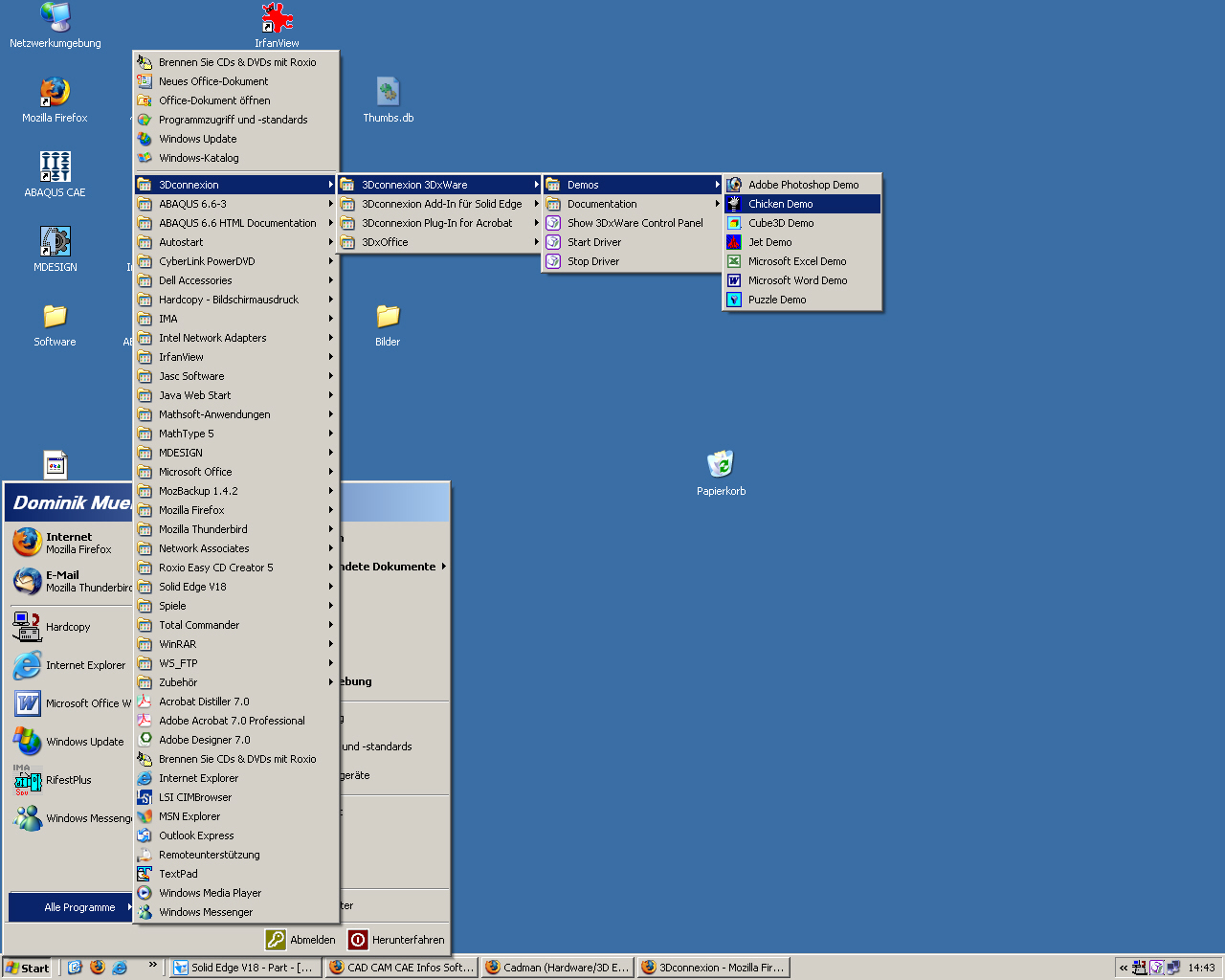1225x980 pixels.
Task: Expand the 3DxOffice submenu
Action: (x=439, y=242)
